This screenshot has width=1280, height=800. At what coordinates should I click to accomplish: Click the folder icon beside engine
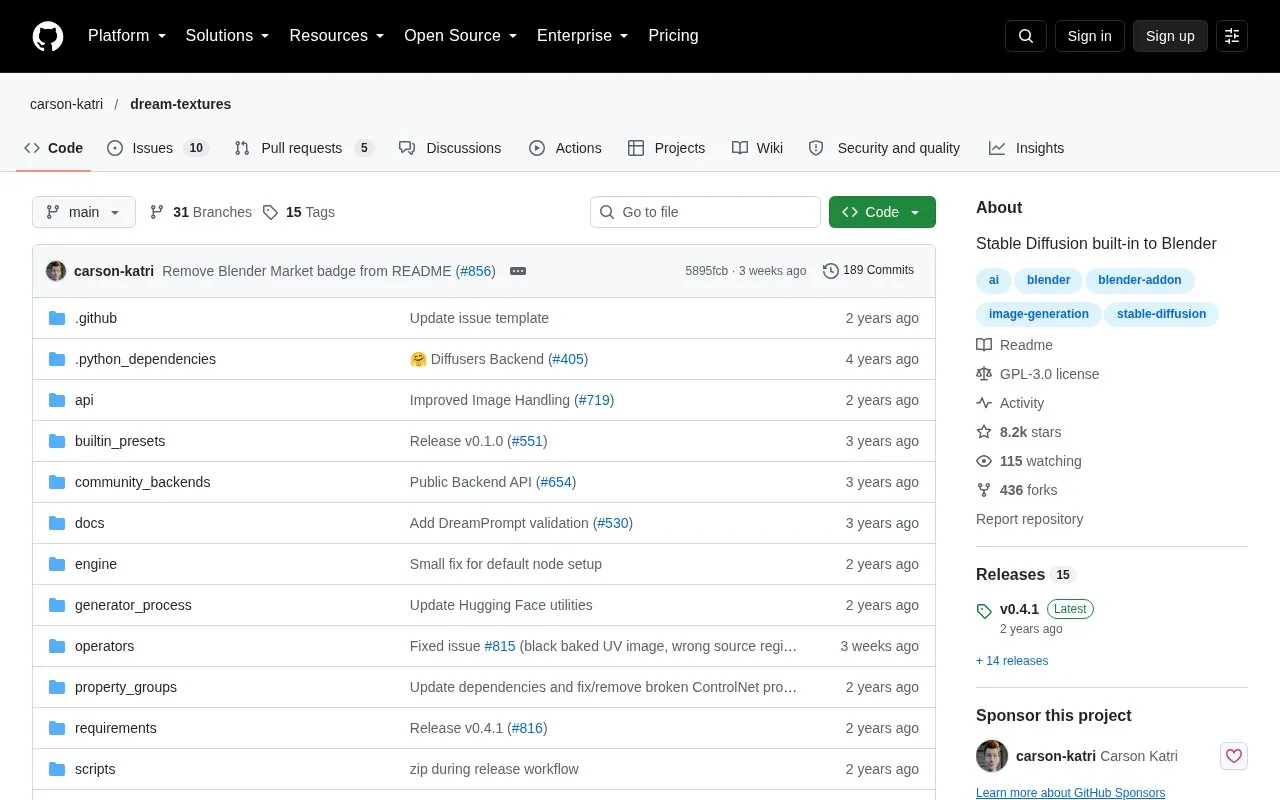point(57,564)
